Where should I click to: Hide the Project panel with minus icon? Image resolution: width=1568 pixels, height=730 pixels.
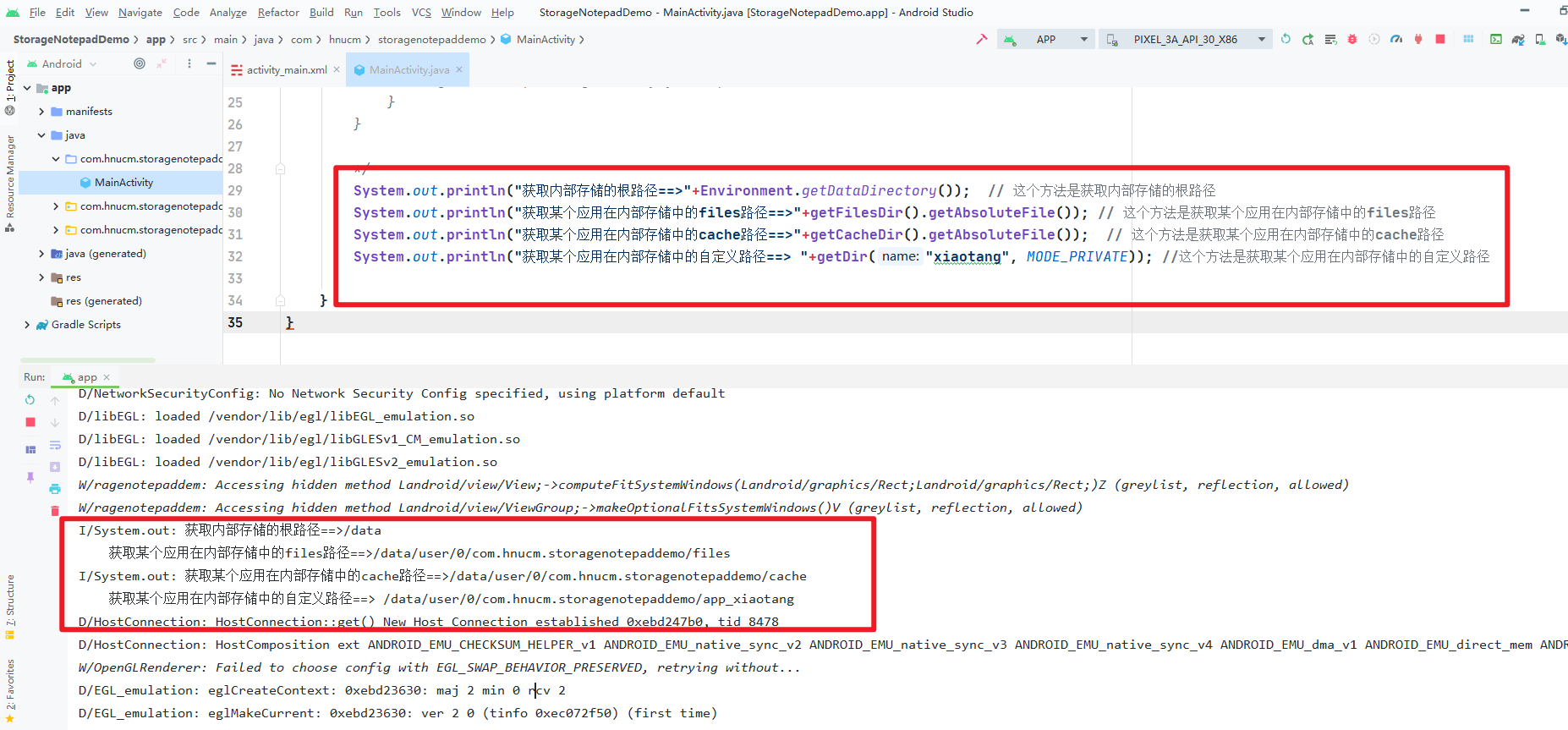click(211, 63)
